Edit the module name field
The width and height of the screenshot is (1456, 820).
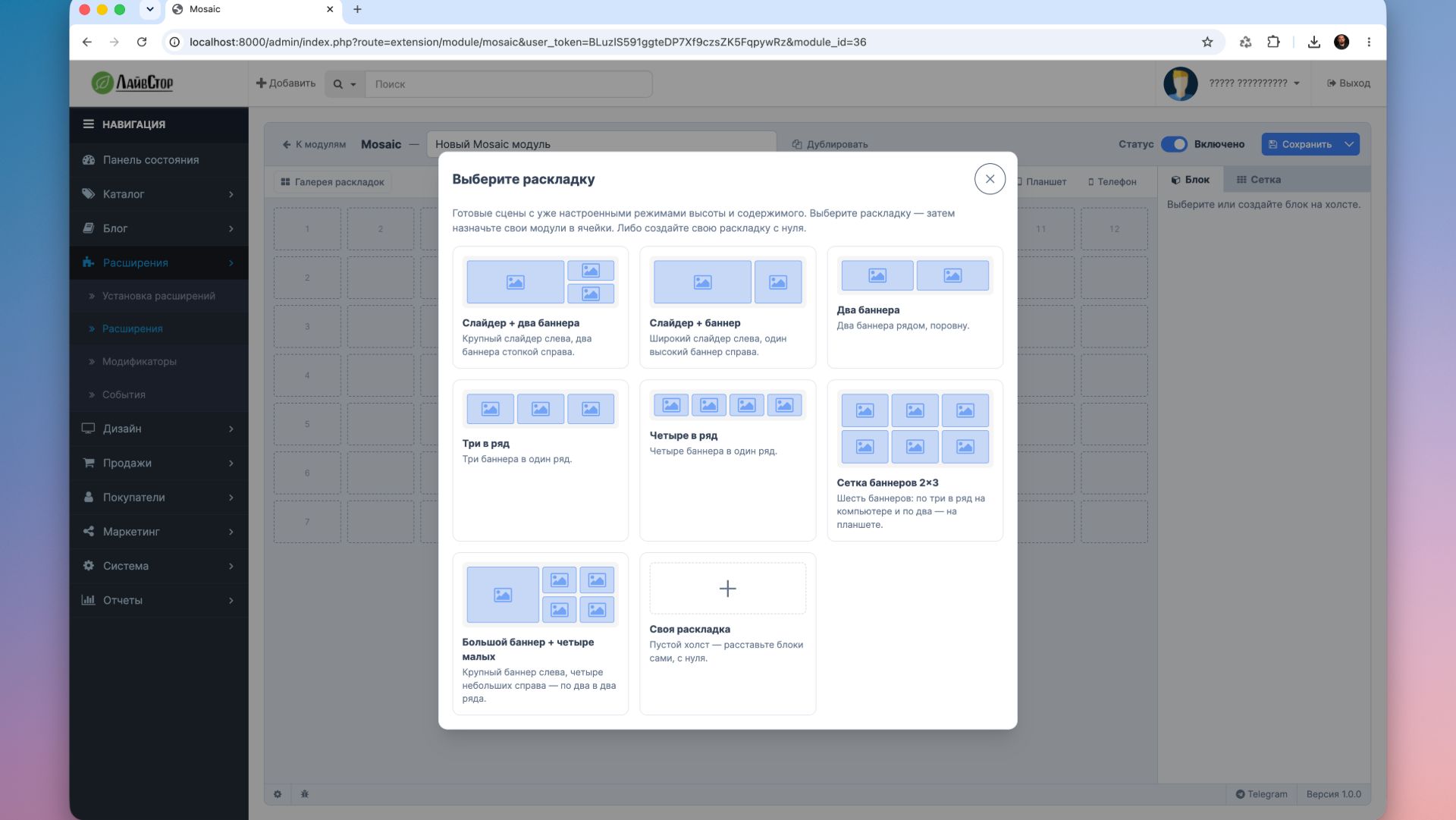coord(601,144)
